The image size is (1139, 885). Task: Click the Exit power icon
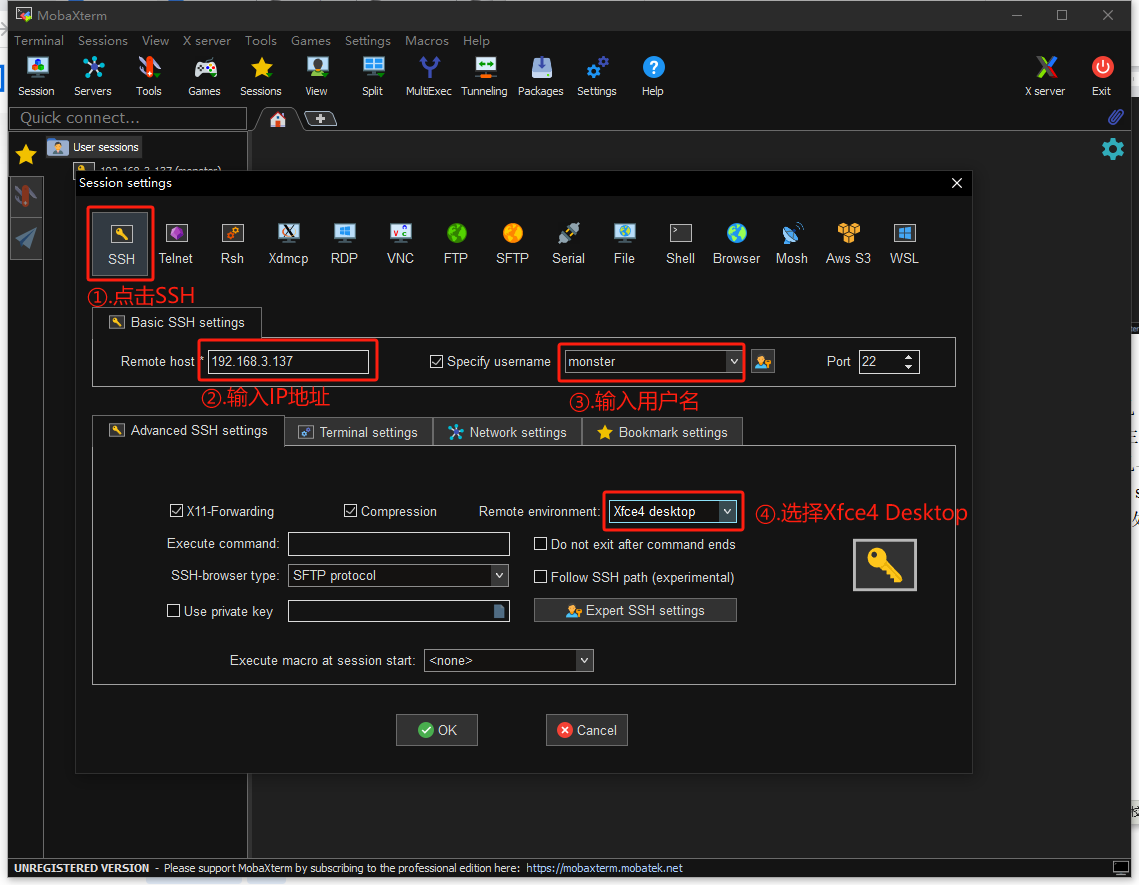coord(1102,76)
